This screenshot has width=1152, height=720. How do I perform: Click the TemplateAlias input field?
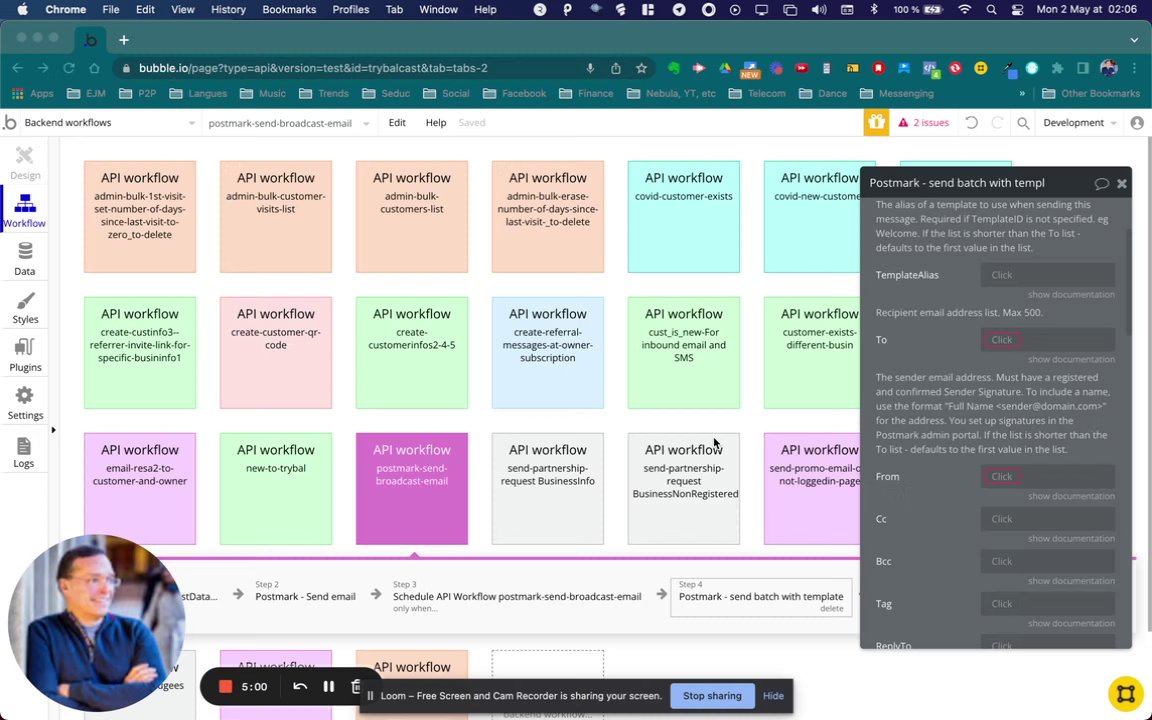point(1048,275)
